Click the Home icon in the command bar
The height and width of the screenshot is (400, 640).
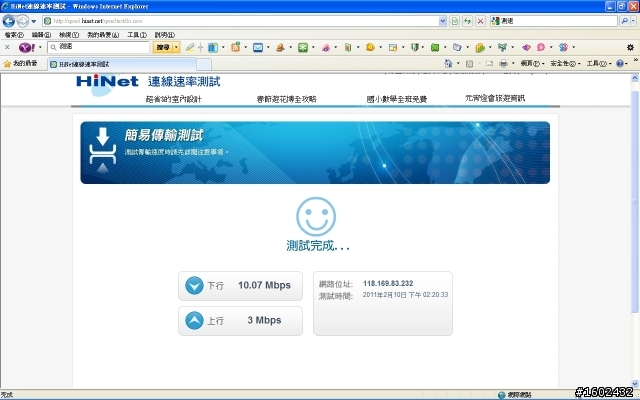click(x=449, y=63)
